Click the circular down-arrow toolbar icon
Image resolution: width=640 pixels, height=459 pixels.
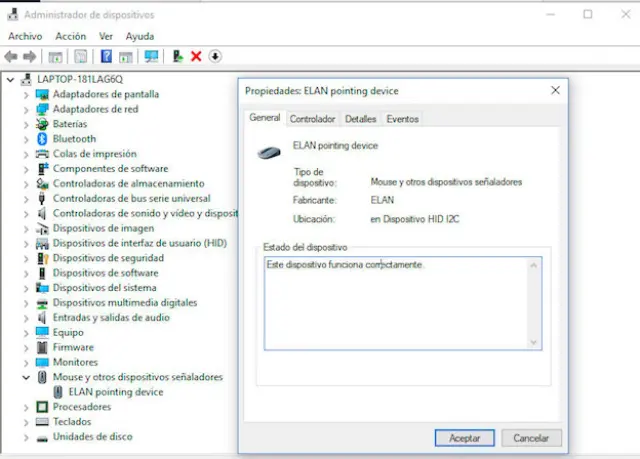pyautogui.click(x=215, y=57)
